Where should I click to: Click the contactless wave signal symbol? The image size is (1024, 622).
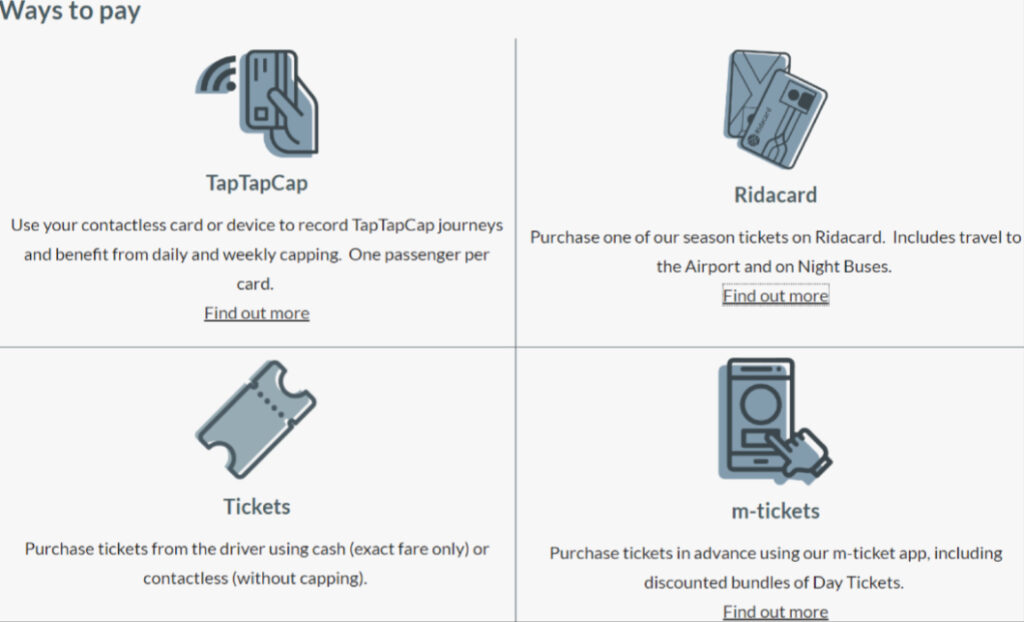click(x=214, y=77)
